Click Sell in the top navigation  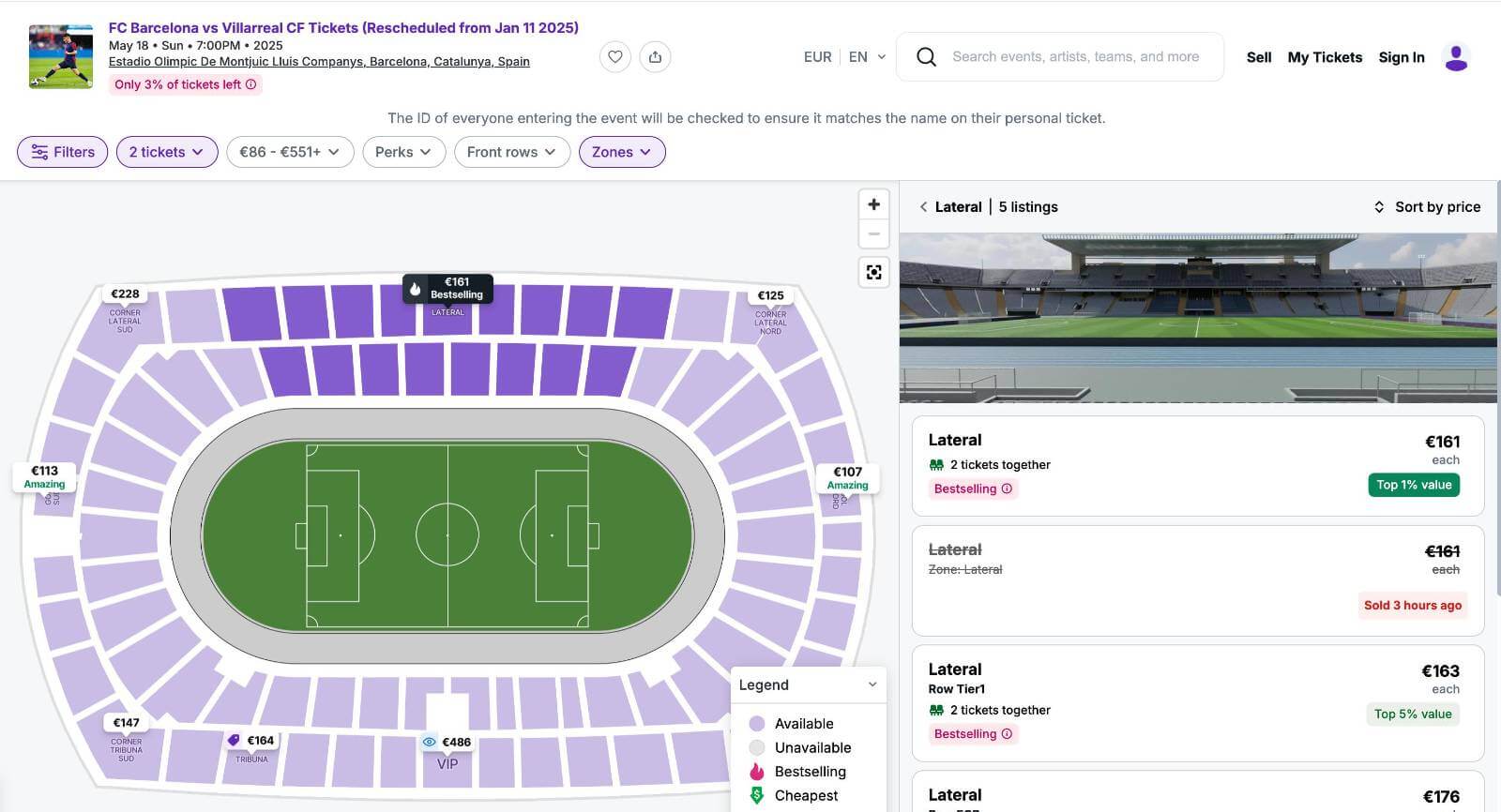click(1258, 57)
